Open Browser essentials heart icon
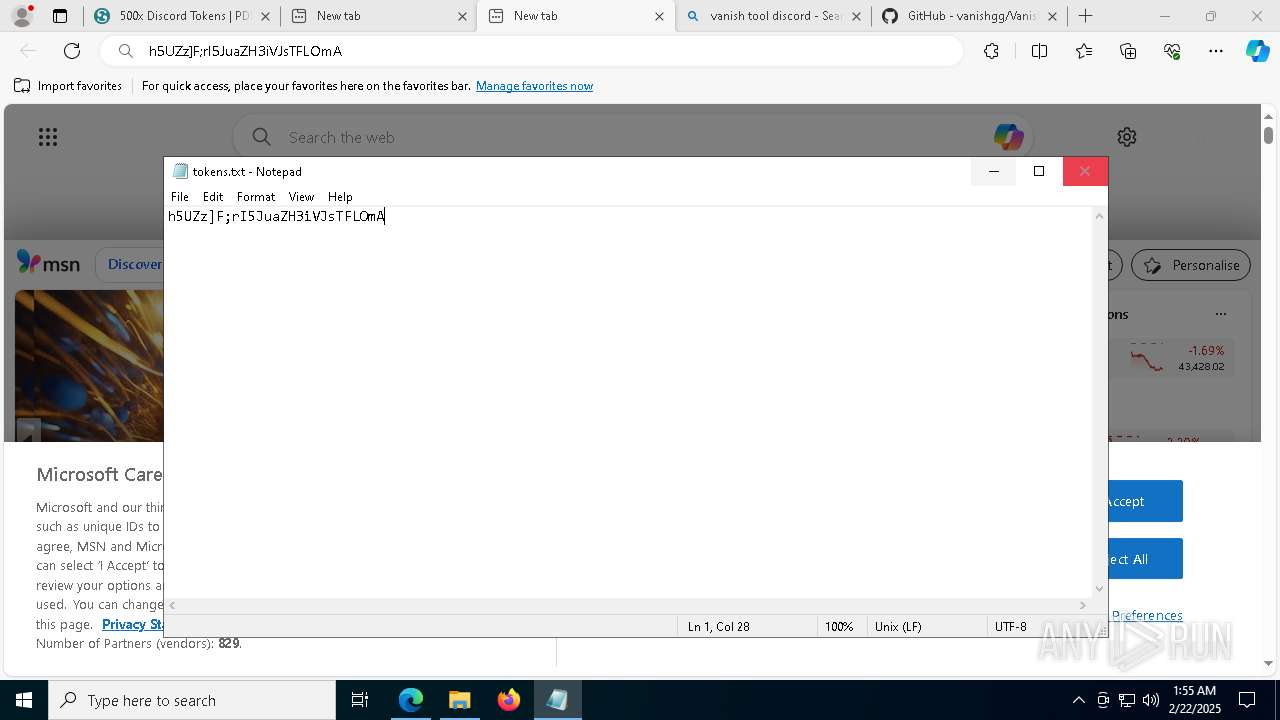 tap(1172, 51)
